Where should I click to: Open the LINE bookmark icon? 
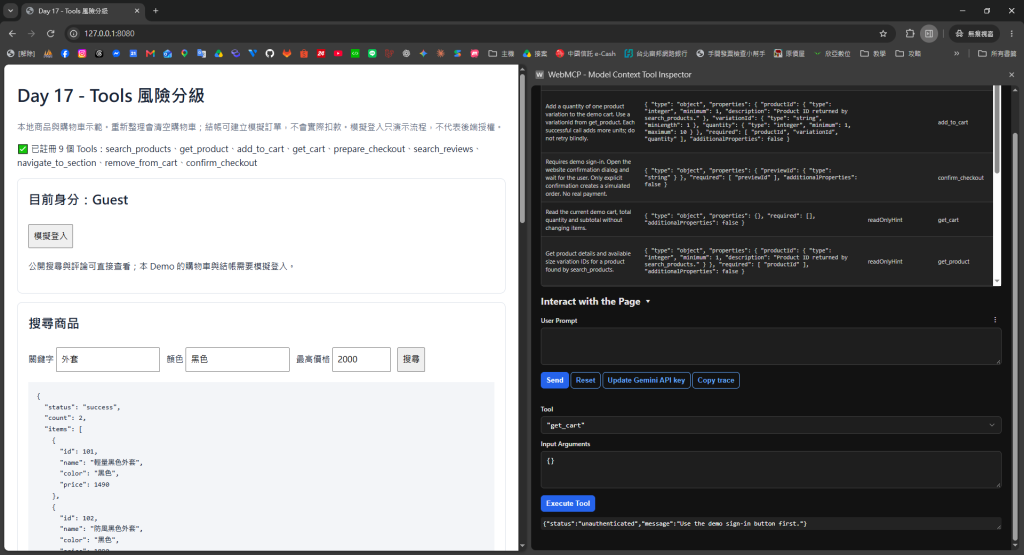pyautogui.click(x=372, y=54)
